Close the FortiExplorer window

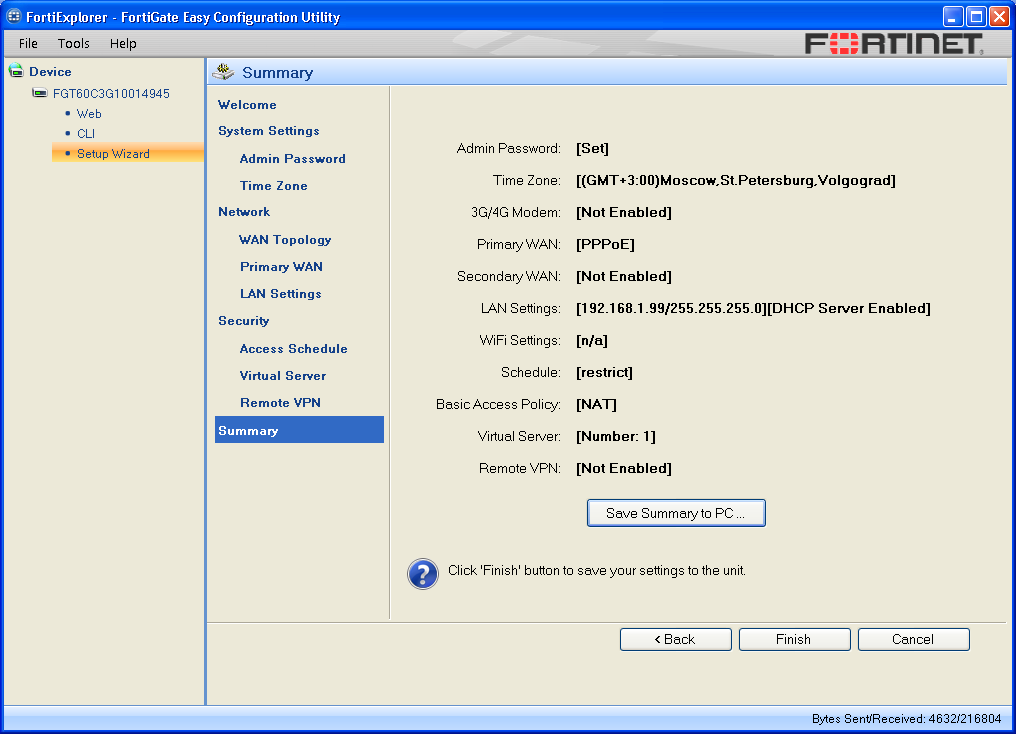click(x=999, y=16)
